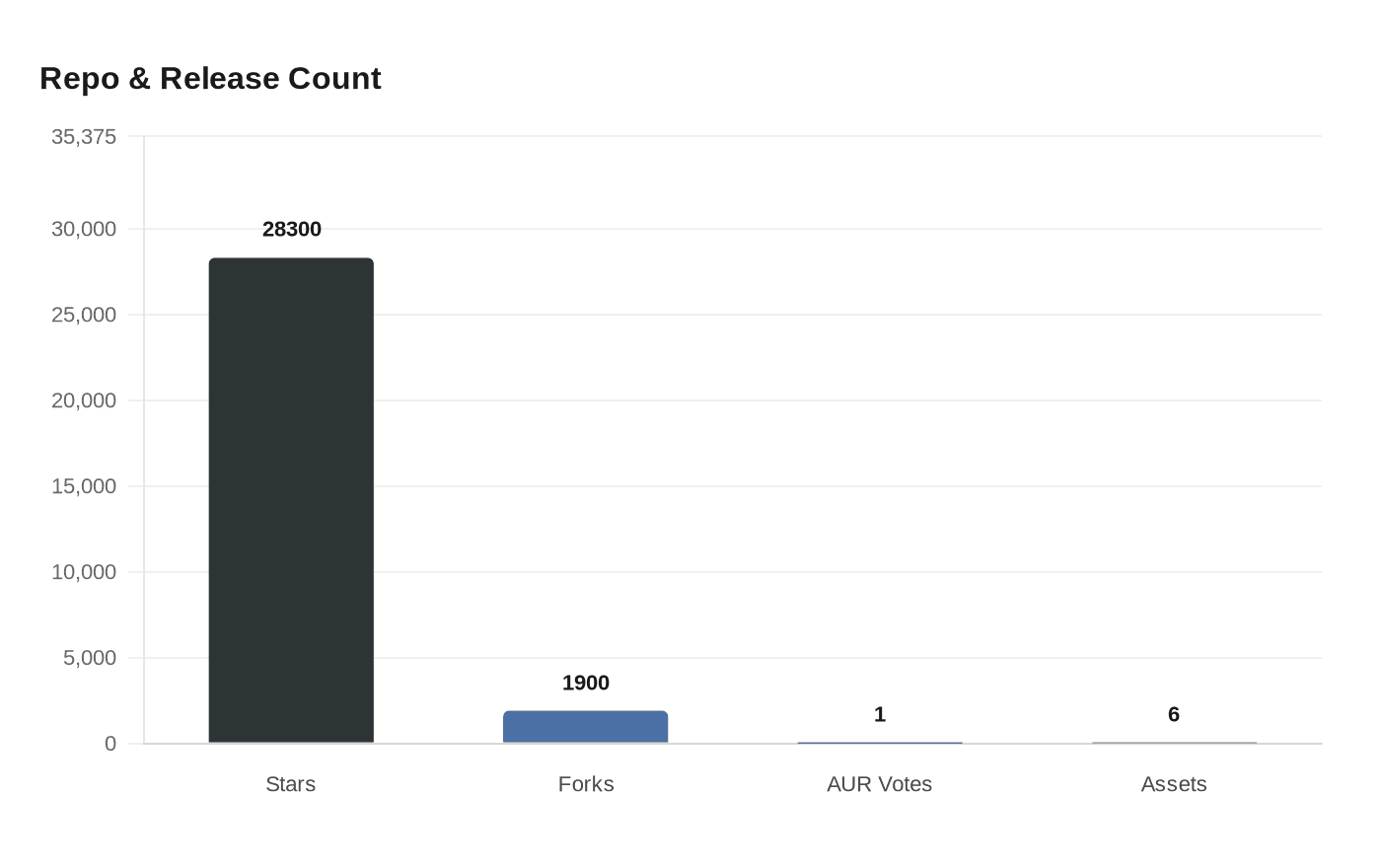Screen dimensions: 1381x868
Task: Select the 25,000 y-axis tick label
Action: tap(84, 315)
